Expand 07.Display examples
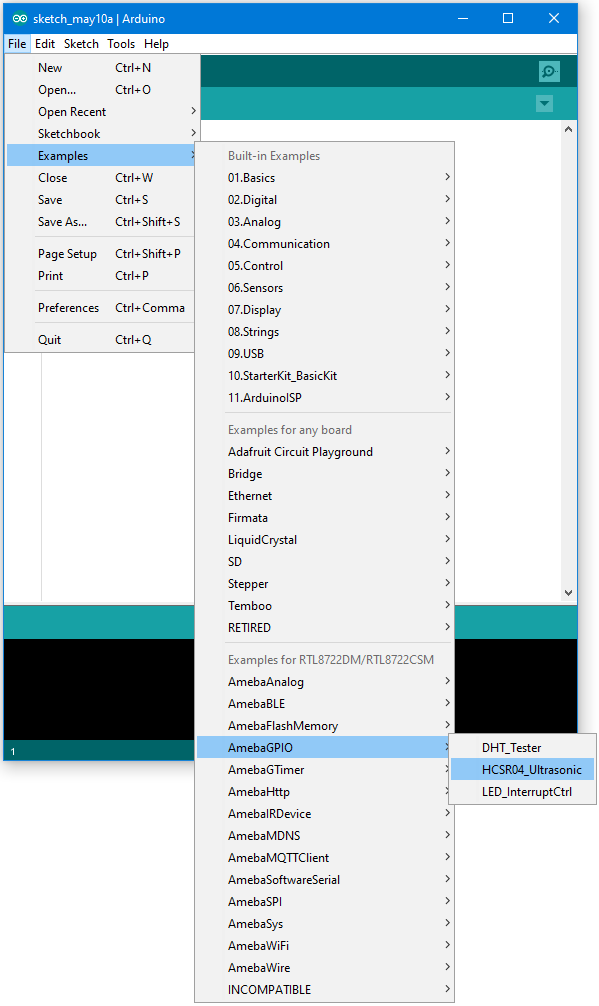Viewport: 599px width, 1006px height. point(325,310)
